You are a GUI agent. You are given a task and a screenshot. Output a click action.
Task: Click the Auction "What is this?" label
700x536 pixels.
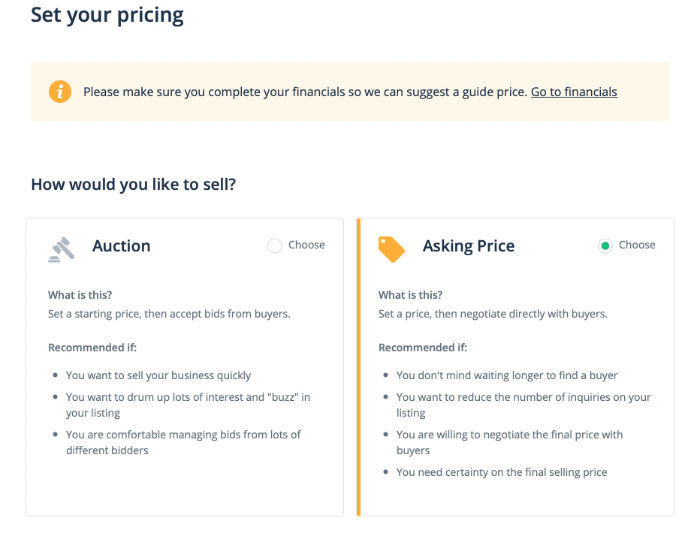[x=80, y=295]
